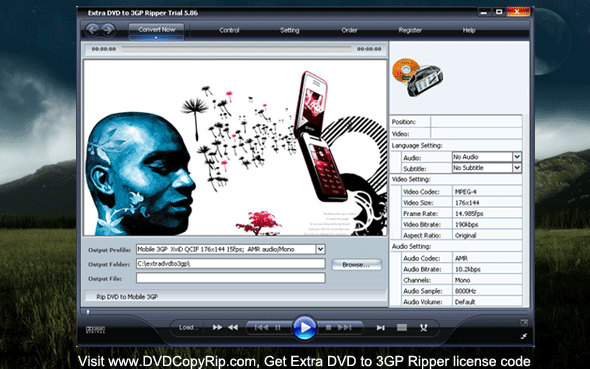The width and height of the screenshot is (590, 369).
Task: Open the Register menu
Action: tap(410, 30)
